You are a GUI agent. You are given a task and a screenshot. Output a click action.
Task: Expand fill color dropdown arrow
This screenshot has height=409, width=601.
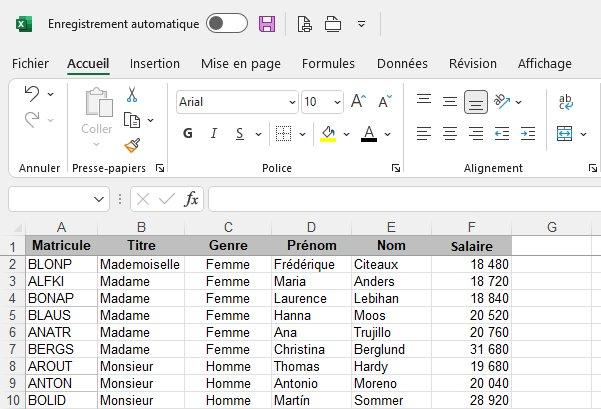pyautogui.click(x=346, y=134)
